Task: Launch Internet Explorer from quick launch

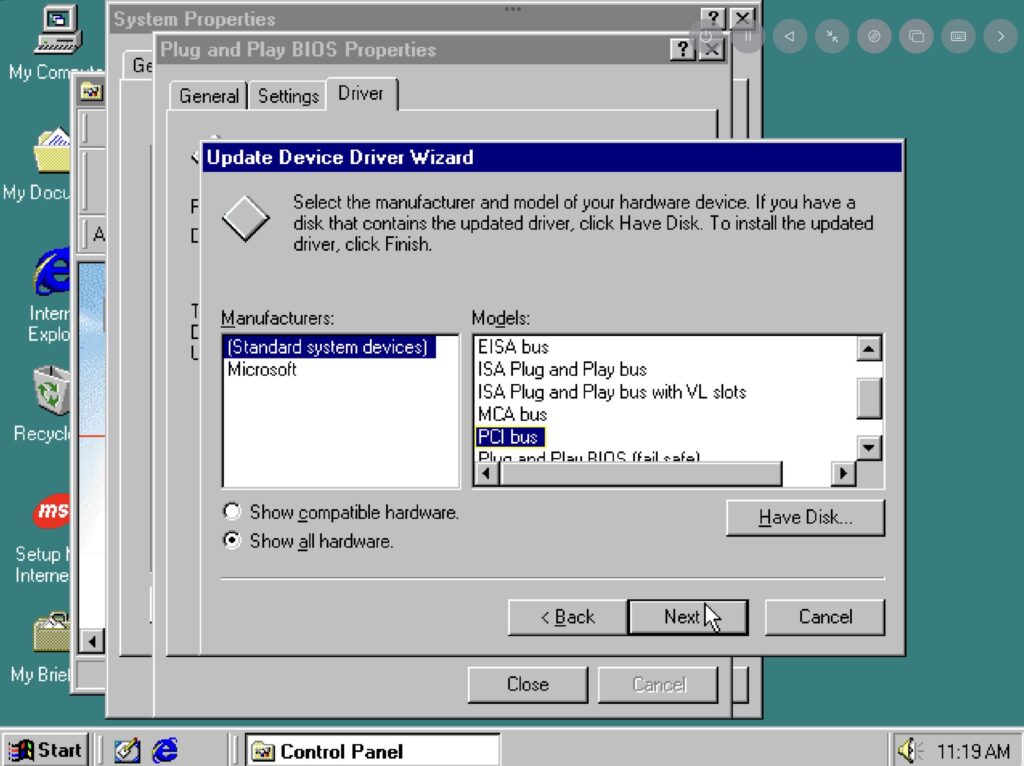Action: 165,750
